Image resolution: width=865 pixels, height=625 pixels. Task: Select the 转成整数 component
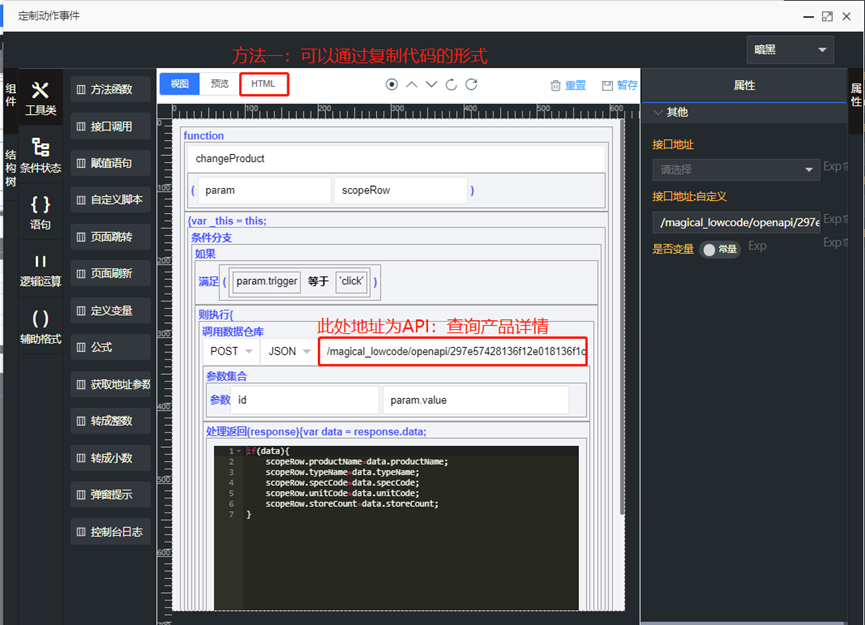111,421
